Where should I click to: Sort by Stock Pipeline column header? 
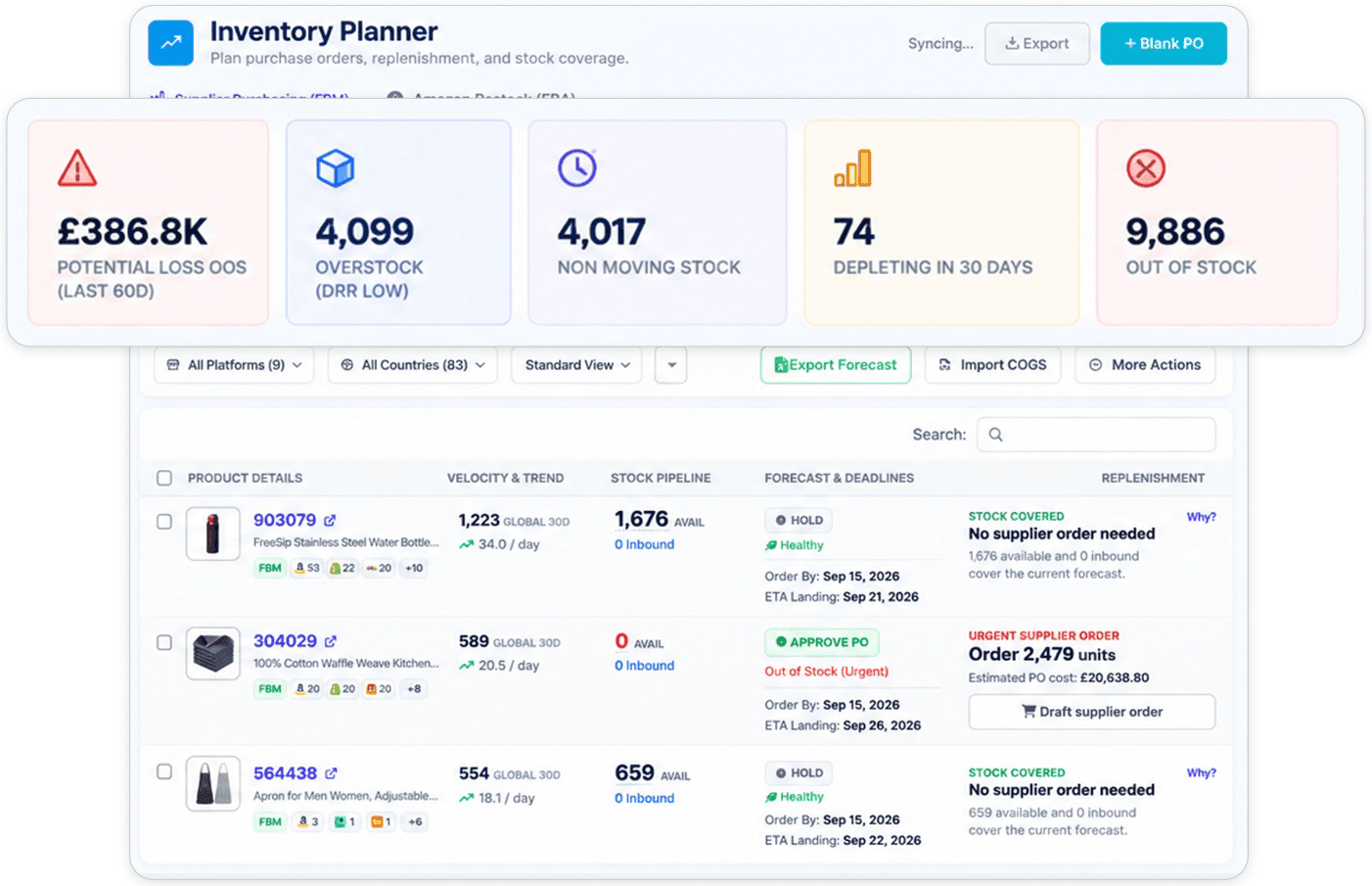tap(661, 478)
